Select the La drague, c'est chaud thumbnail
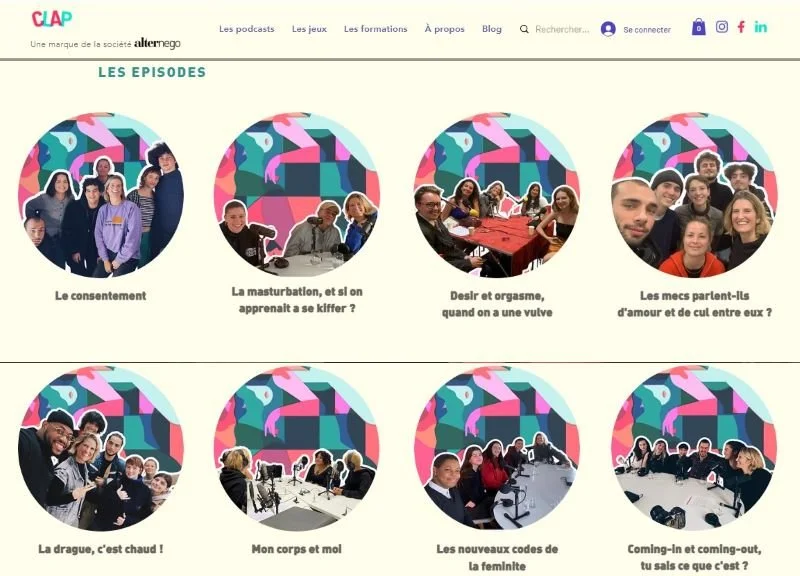 point(101,448)
